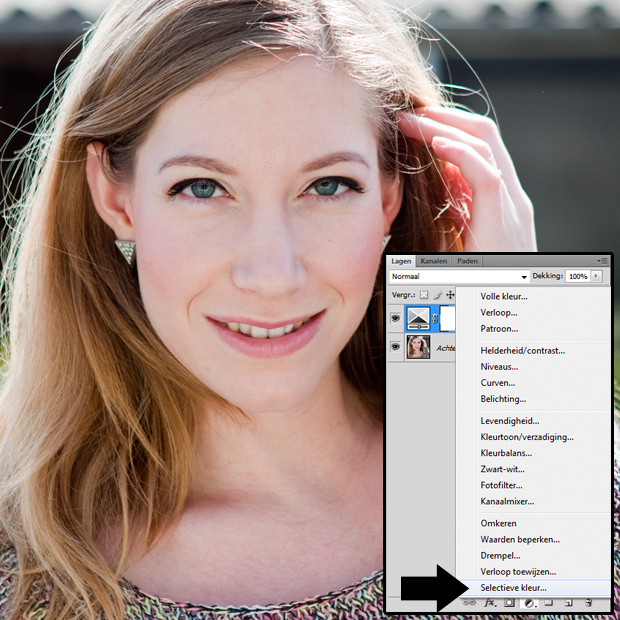
Task: Open the layers panel options menu
Action: click(x=602, y=260)
